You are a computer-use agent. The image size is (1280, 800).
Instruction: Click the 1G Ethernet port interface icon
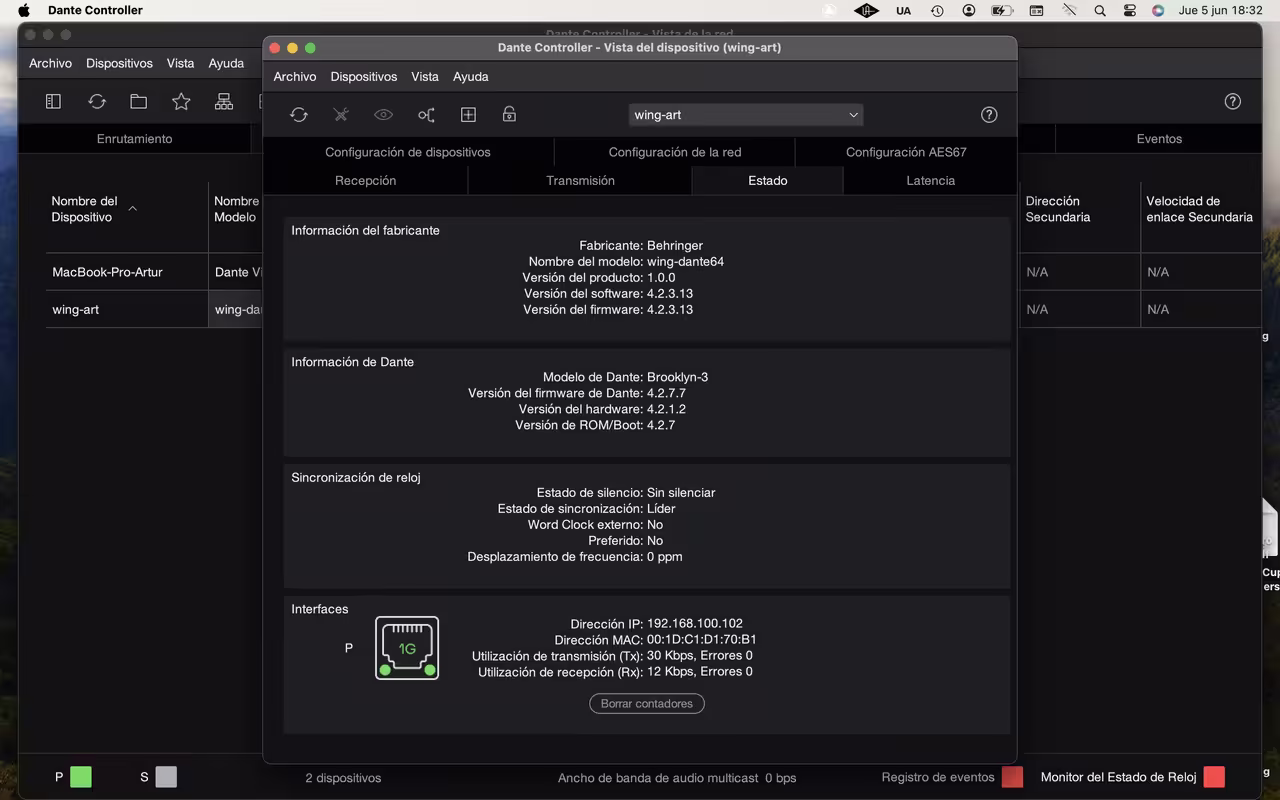[x=407, y=648]
